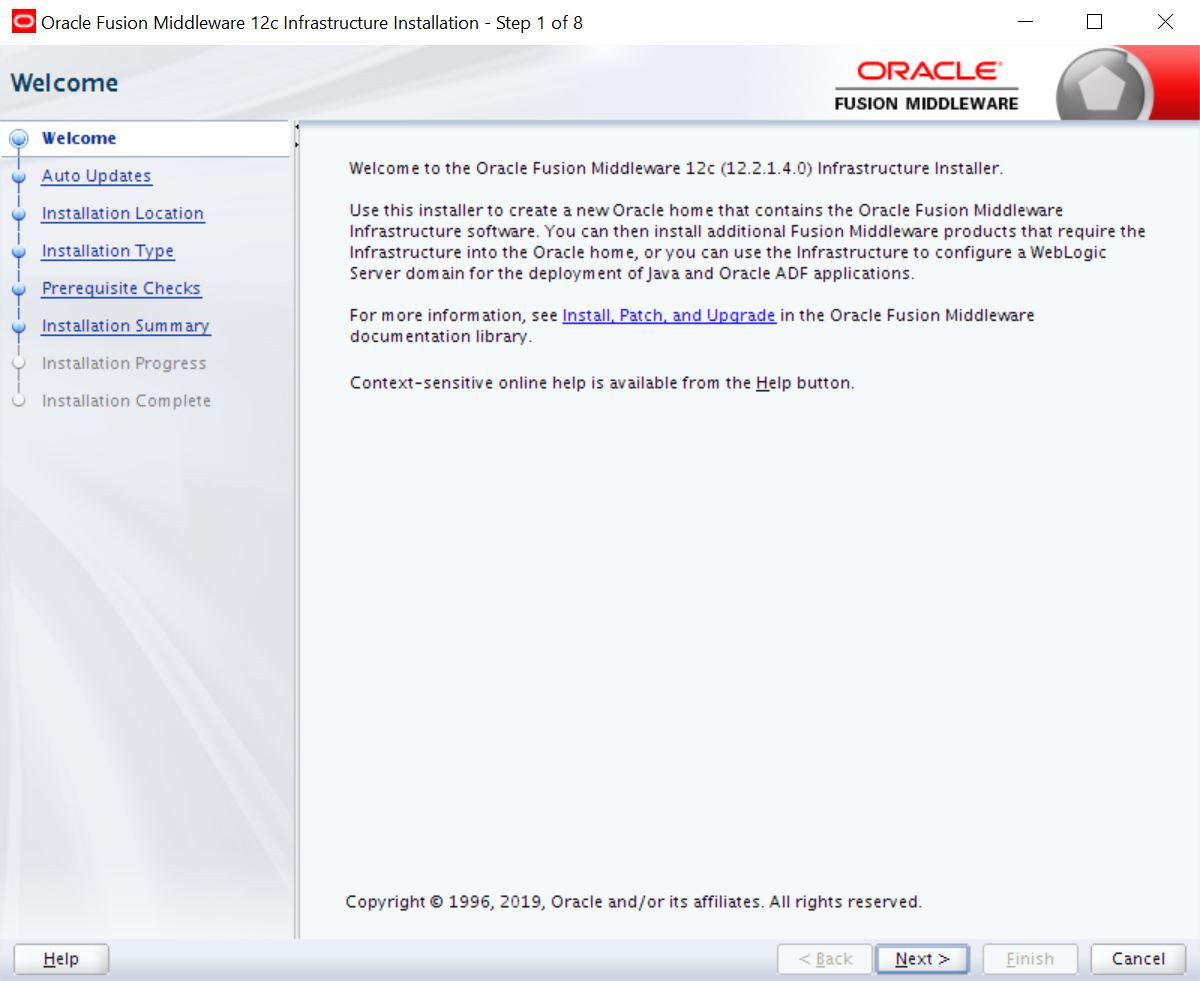The width and height of the screenshot is (1200, 981).
Task: Click the disabled Back button
Action: tap(825, 959)
